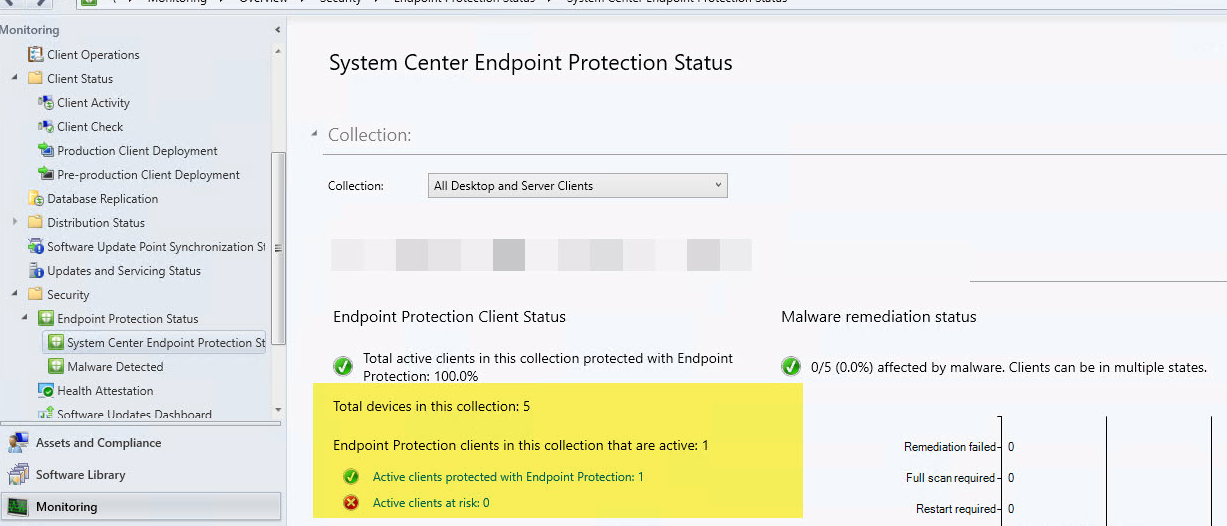Image resolution: width=1227 pixels, height=526 pixels.
Task: Collapse Endpoint Protection Status node
Action: point(25,319)
